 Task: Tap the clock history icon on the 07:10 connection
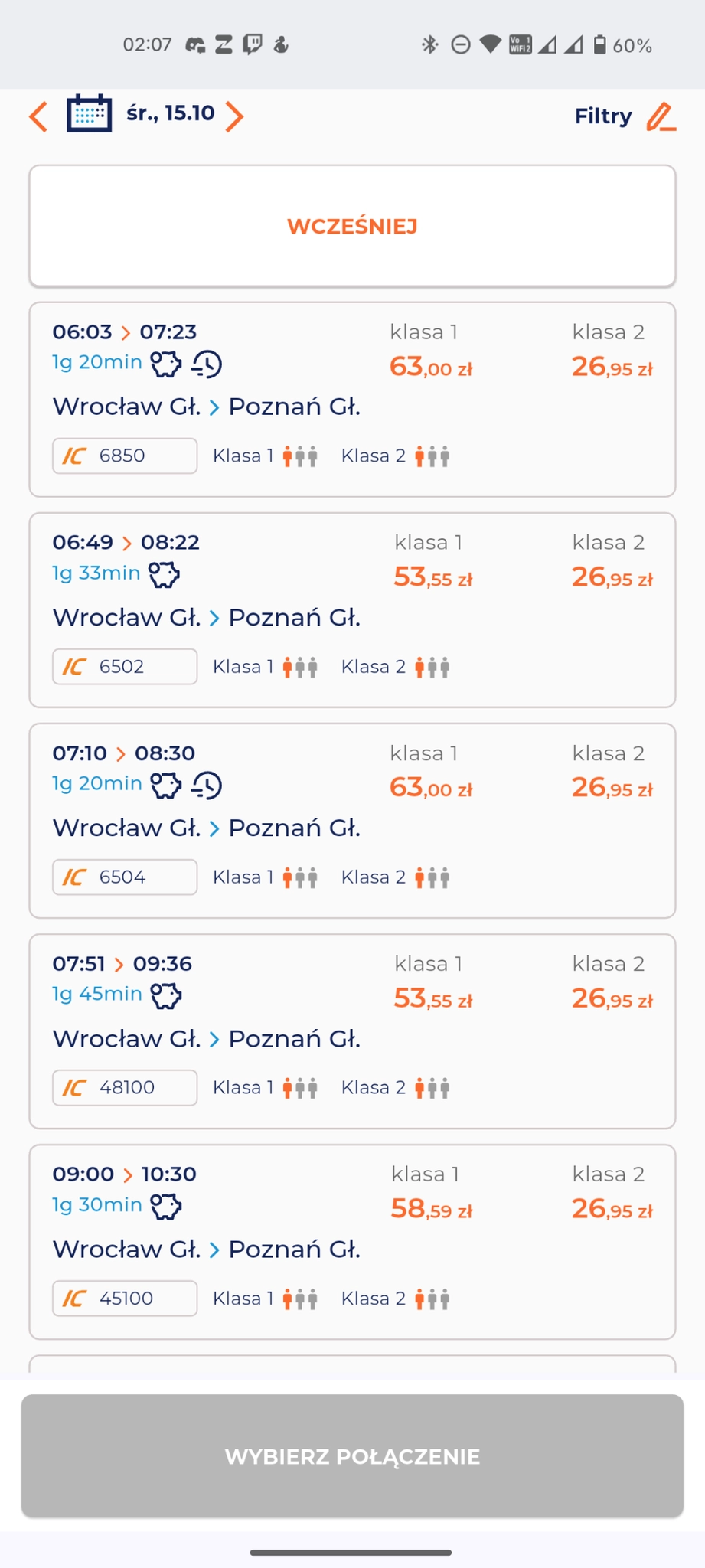207,785
